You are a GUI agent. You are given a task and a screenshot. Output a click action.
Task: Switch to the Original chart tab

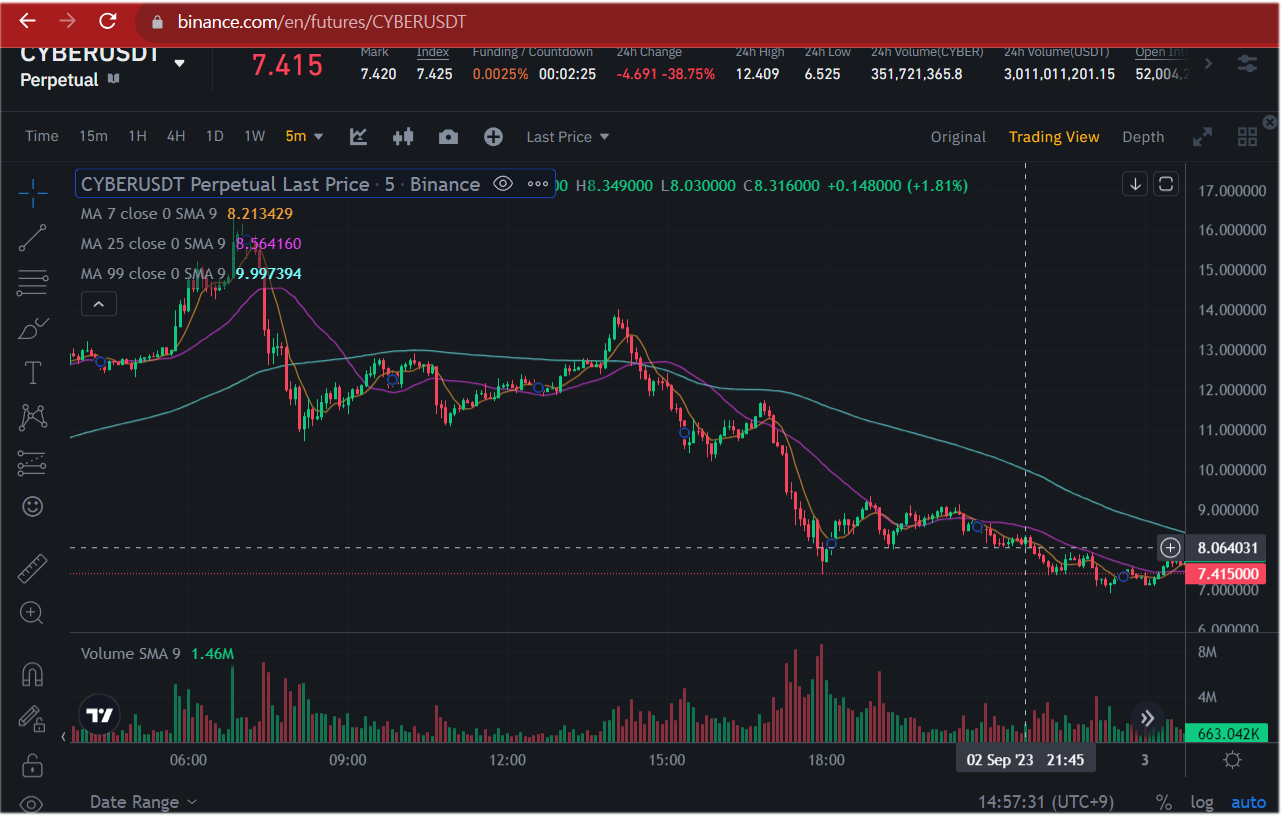coord(958,137)
